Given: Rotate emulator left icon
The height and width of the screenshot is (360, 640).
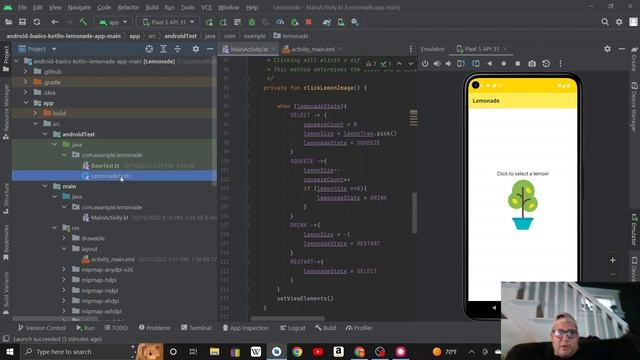Looking at the screenshot, I should [461, 64].
